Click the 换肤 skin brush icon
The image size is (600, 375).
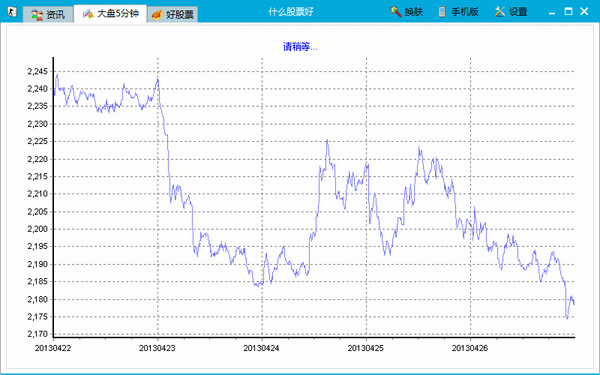click(x=396, y=12)
